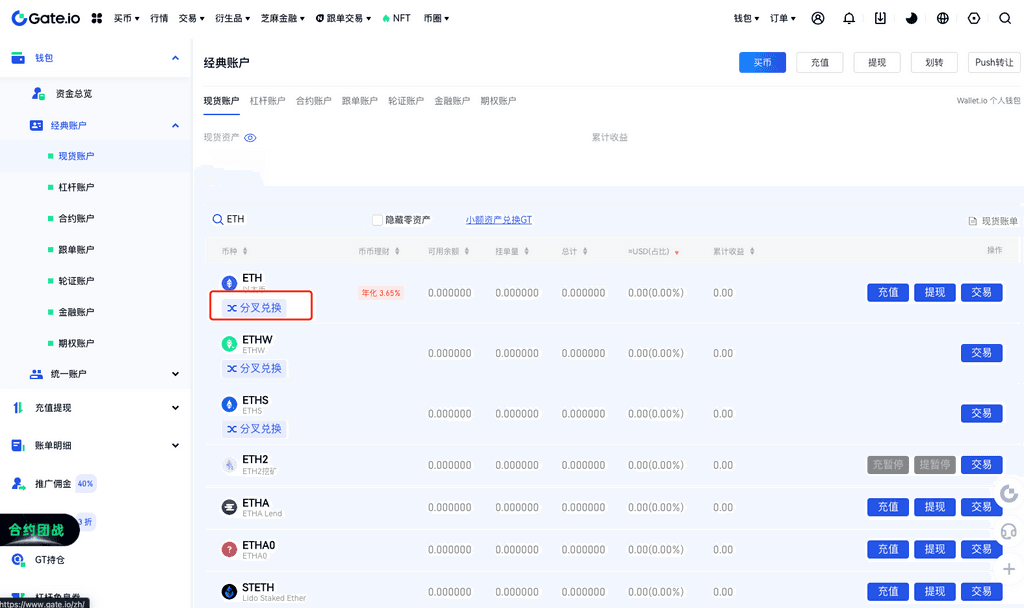Image resolution: width=1024 pixels, height=608 pixels.
Task: Click the 充值提现 sidebar icon
Action: [x=18, y=408]
